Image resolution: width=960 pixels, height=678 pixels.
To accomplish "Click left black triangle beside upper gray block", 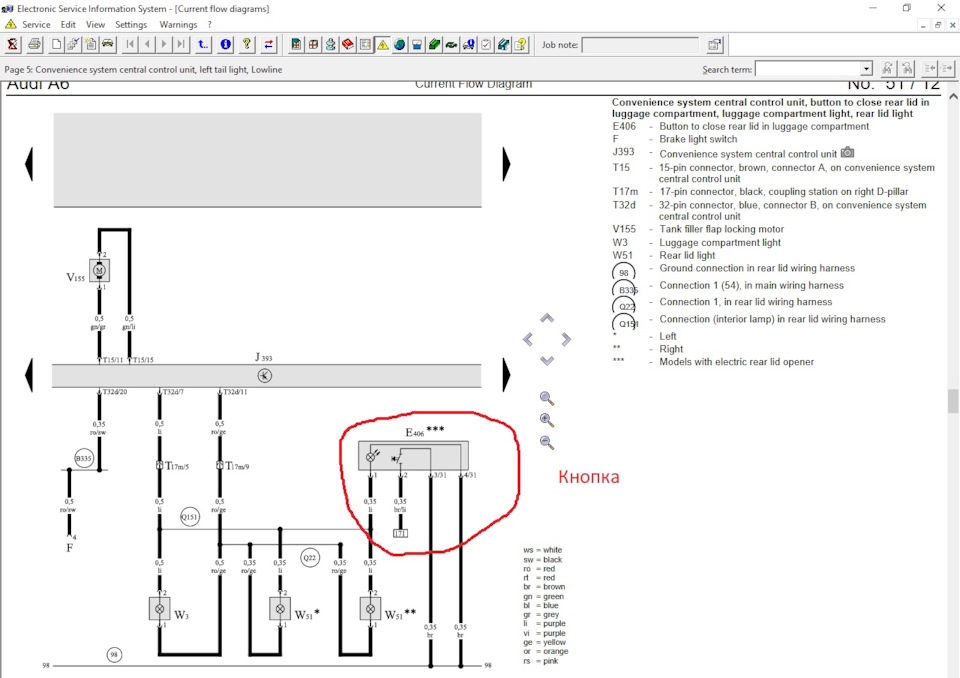I will [x=29, y=164].
